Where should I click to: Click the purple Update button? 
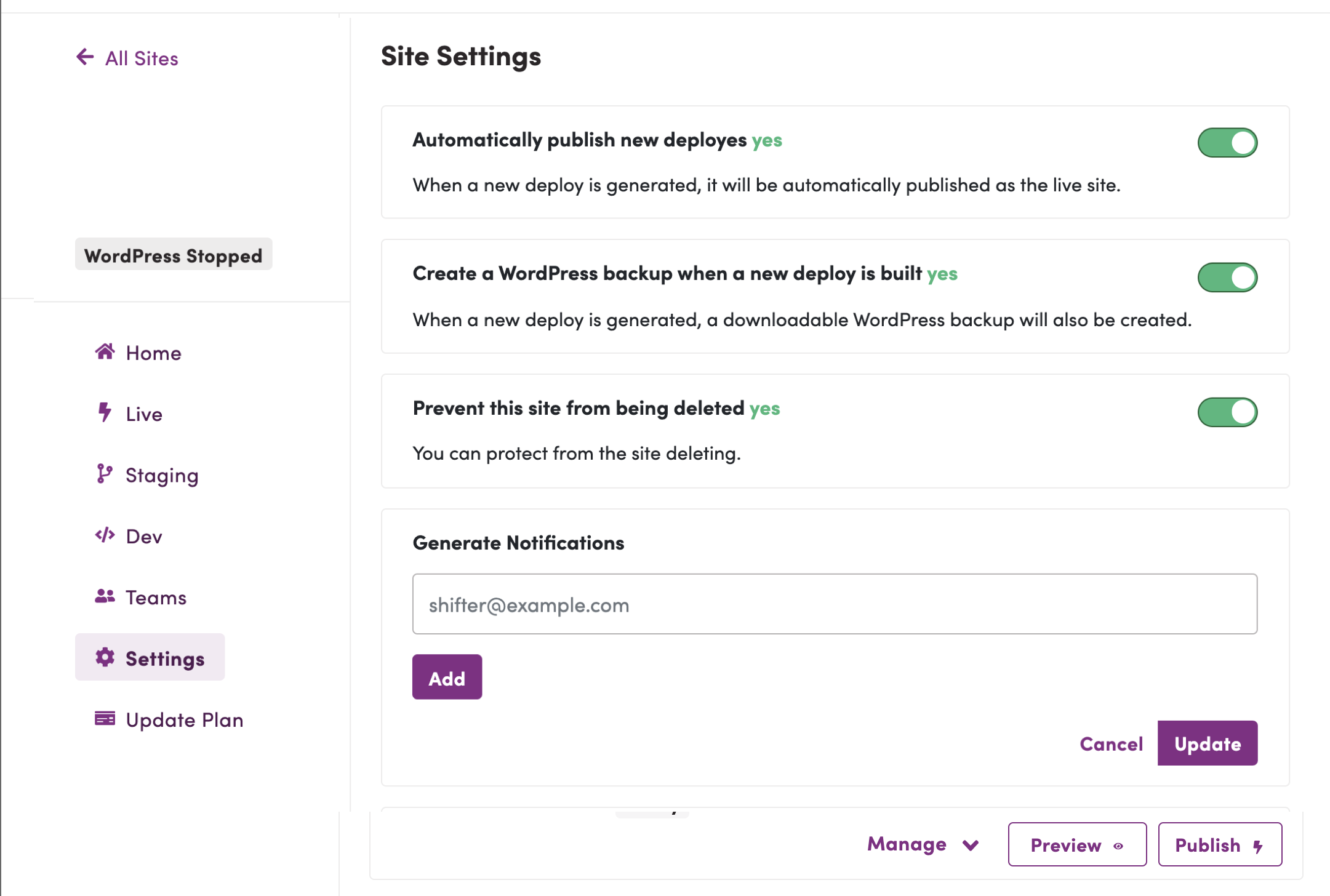coord(1208,743)
